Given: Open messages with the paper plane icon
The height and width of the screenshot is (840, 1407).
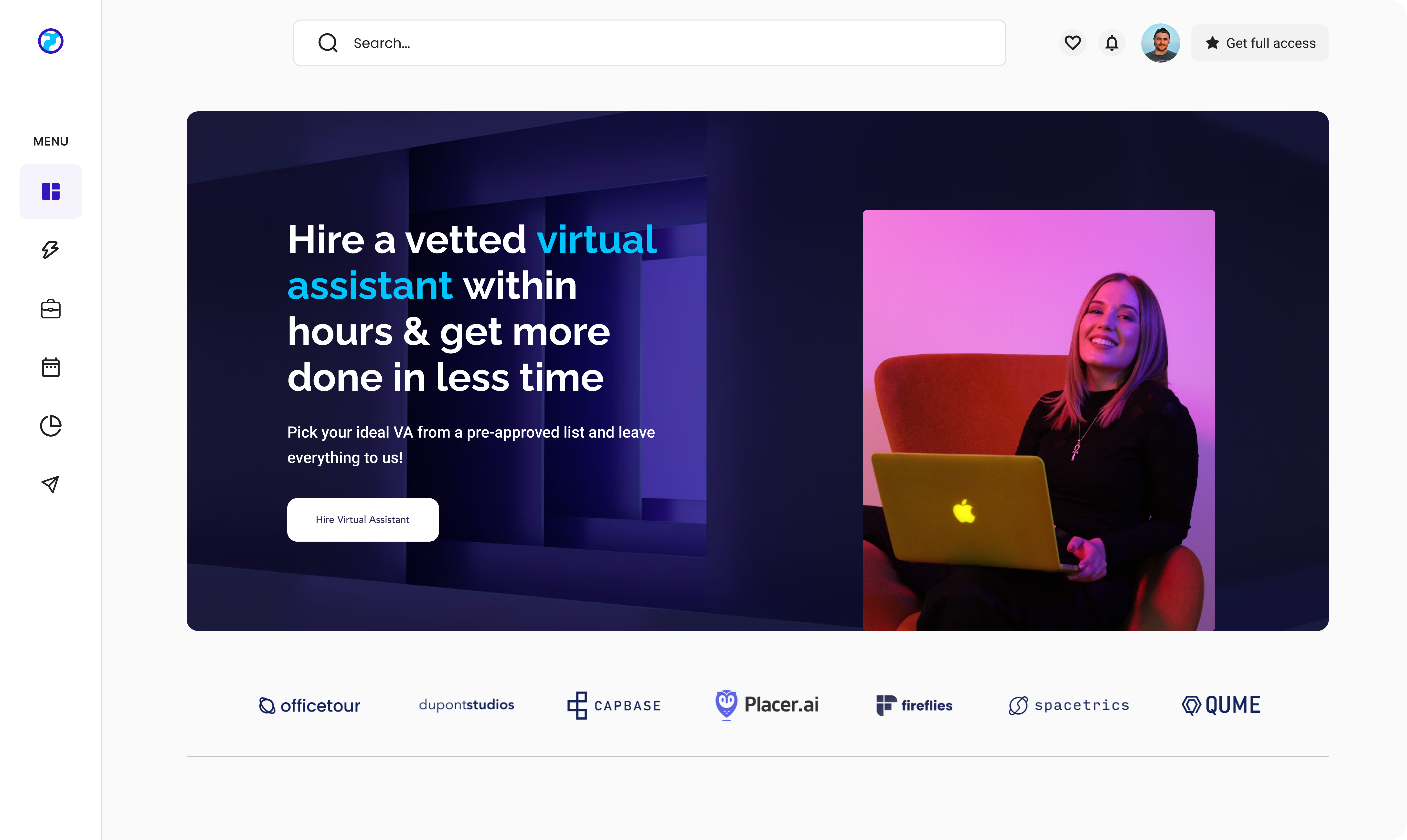Looking at the screenshot, I should pos(50,484).
